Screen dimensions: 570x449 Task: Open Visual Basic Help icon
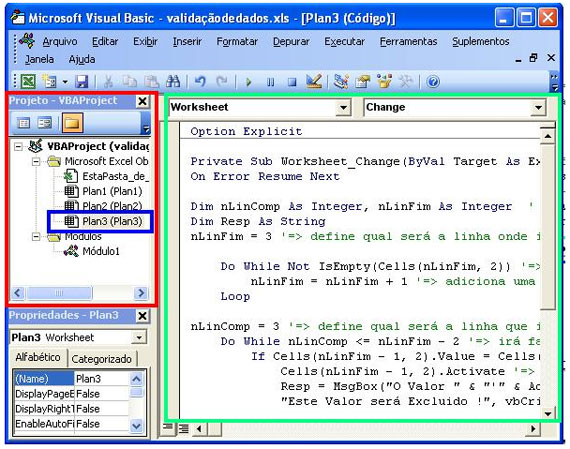(433, 82)
